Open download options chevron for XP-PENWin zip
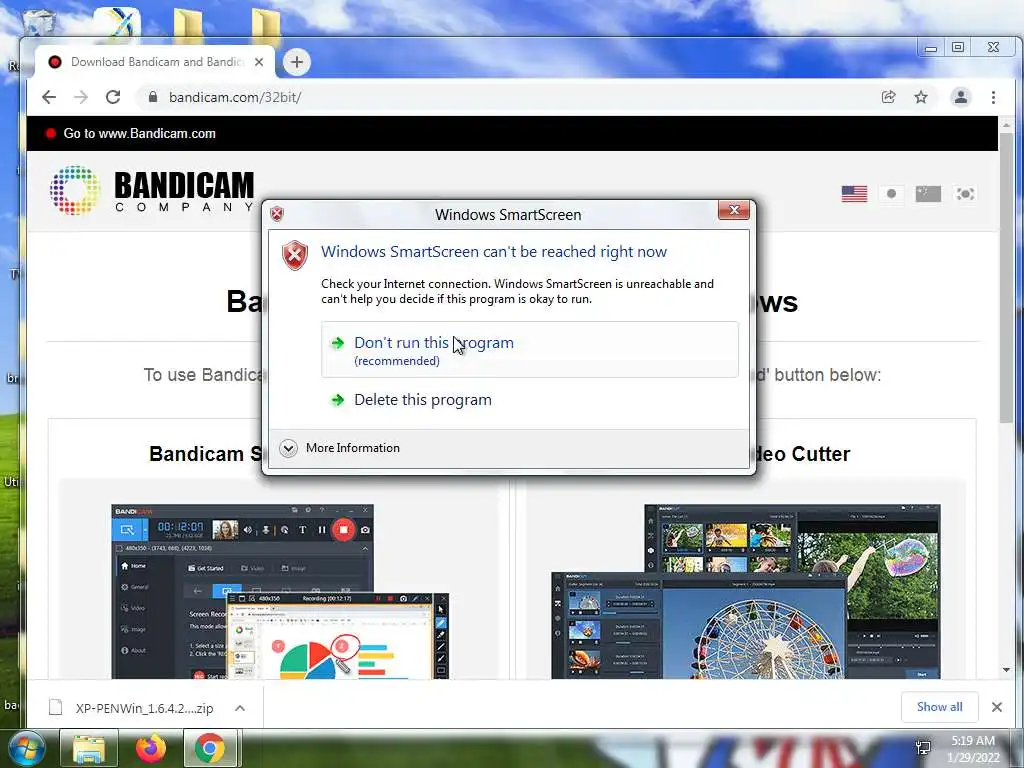Screen dimensions: 1024x768 pyautogui.click(x=240, y=708)
